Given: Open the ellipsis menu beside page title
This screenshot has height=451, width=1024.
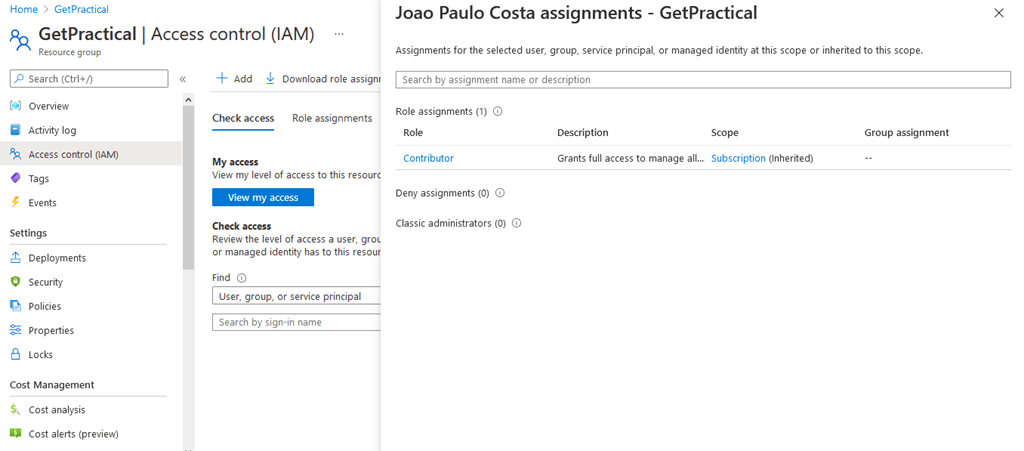Looking at the screenshot, I should [339, 35].
